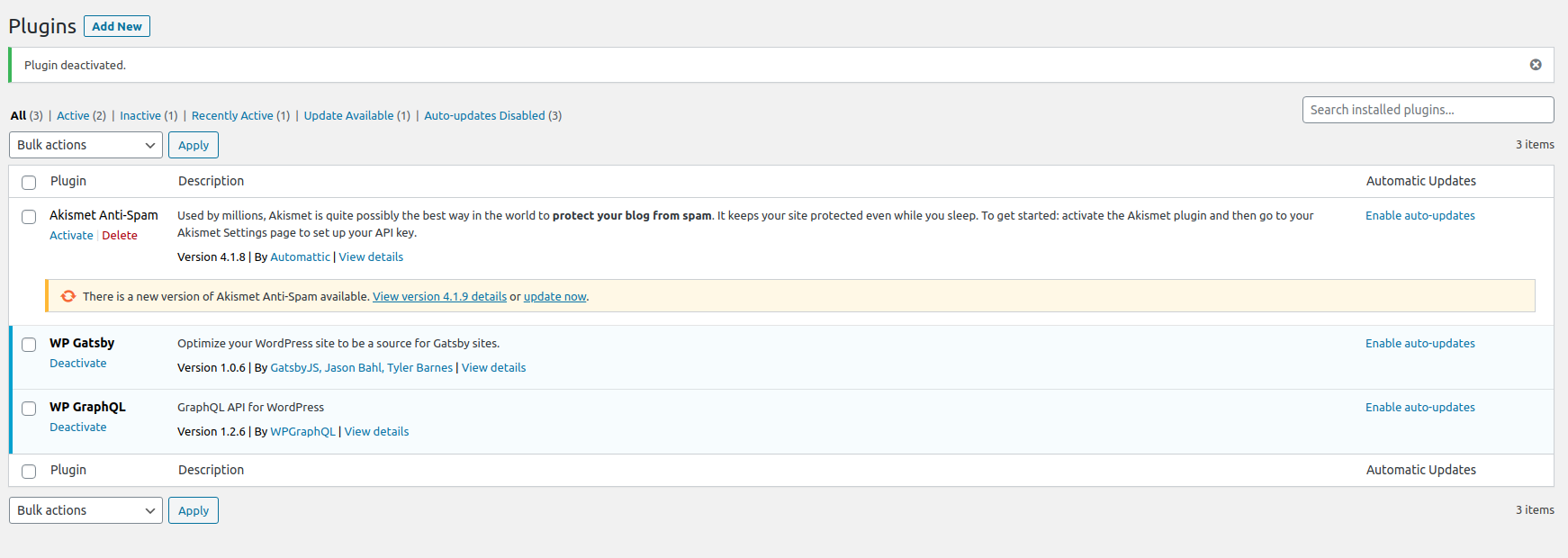Image resolution: width=1568 pixels, height=558 pixels.
Task: Enable auto-updates for WP GraphQL
Action: [1420, 407]
